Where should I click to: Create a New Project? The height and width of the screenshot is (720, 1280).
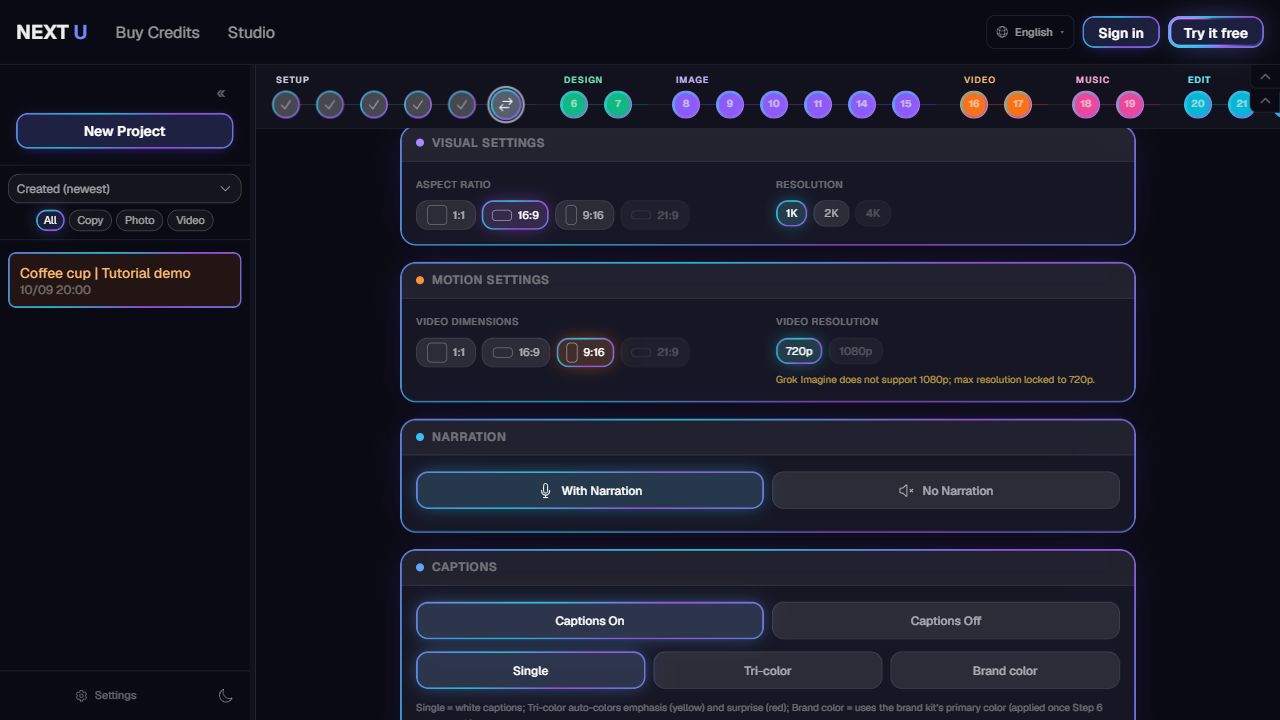click(125, 131)
